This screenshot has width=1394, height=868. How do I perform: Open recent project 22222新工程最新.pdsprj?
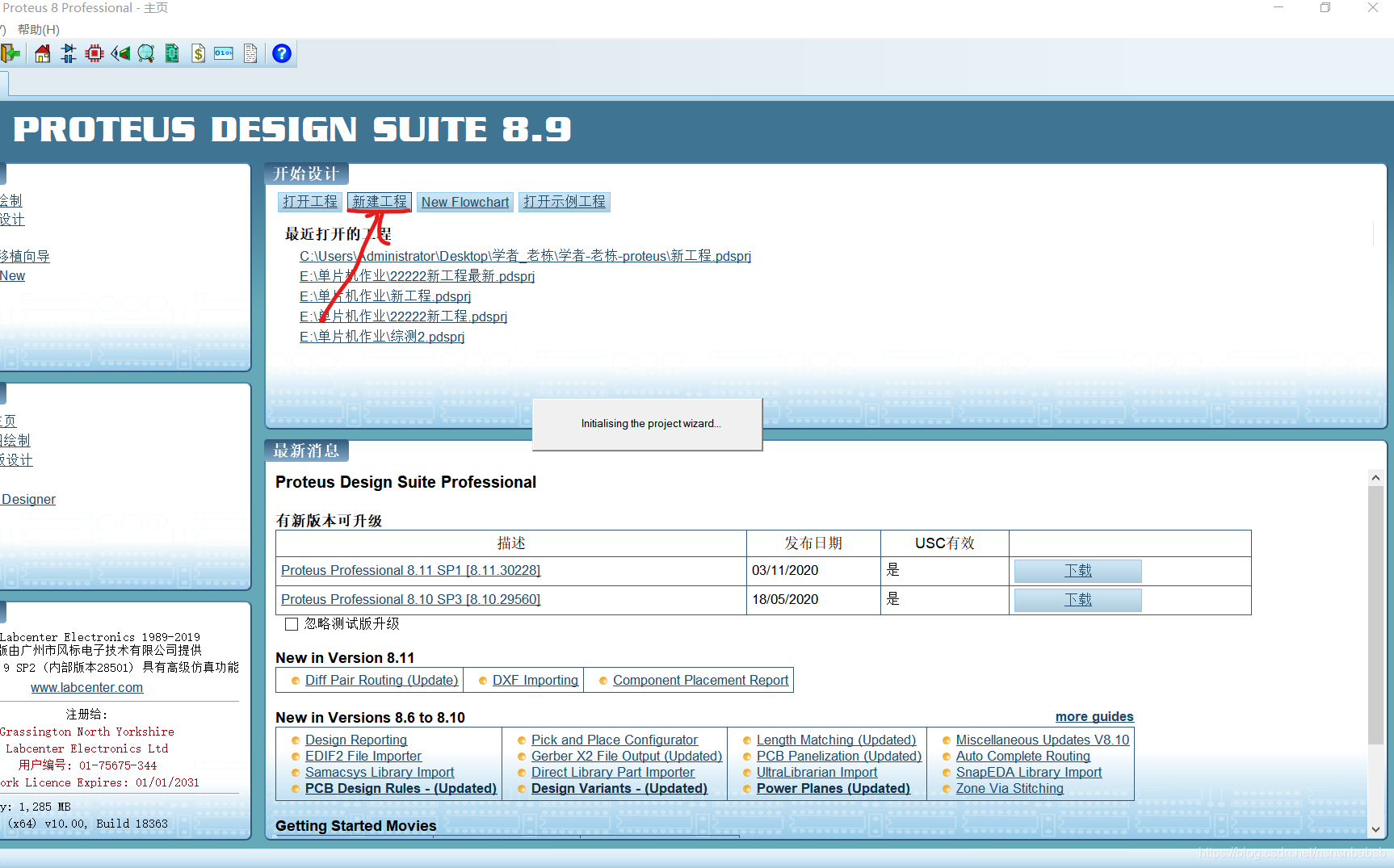coord(417,276)
